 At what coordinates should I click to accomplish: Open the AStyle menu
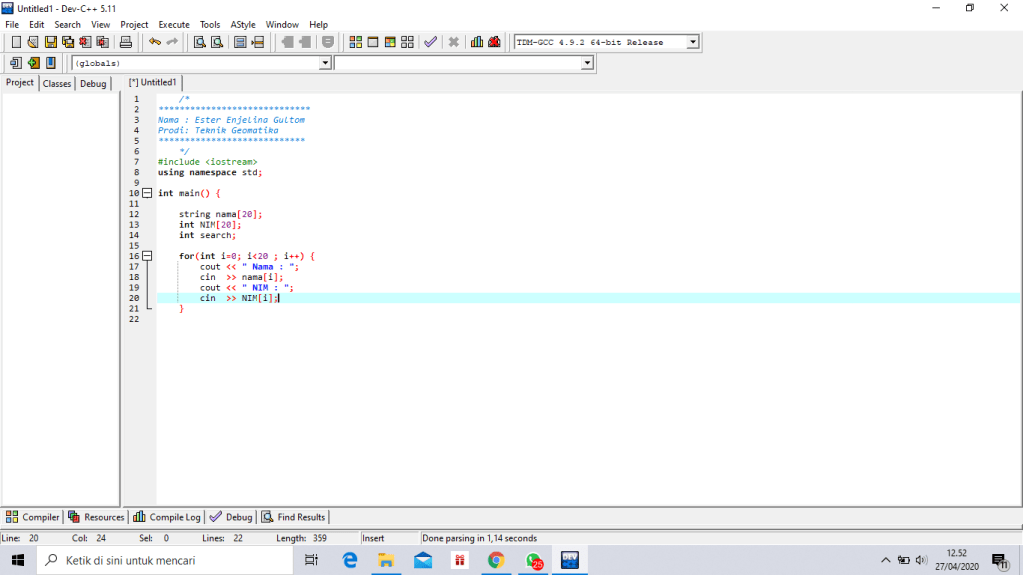pyautogui.click(x=242, y=24)
